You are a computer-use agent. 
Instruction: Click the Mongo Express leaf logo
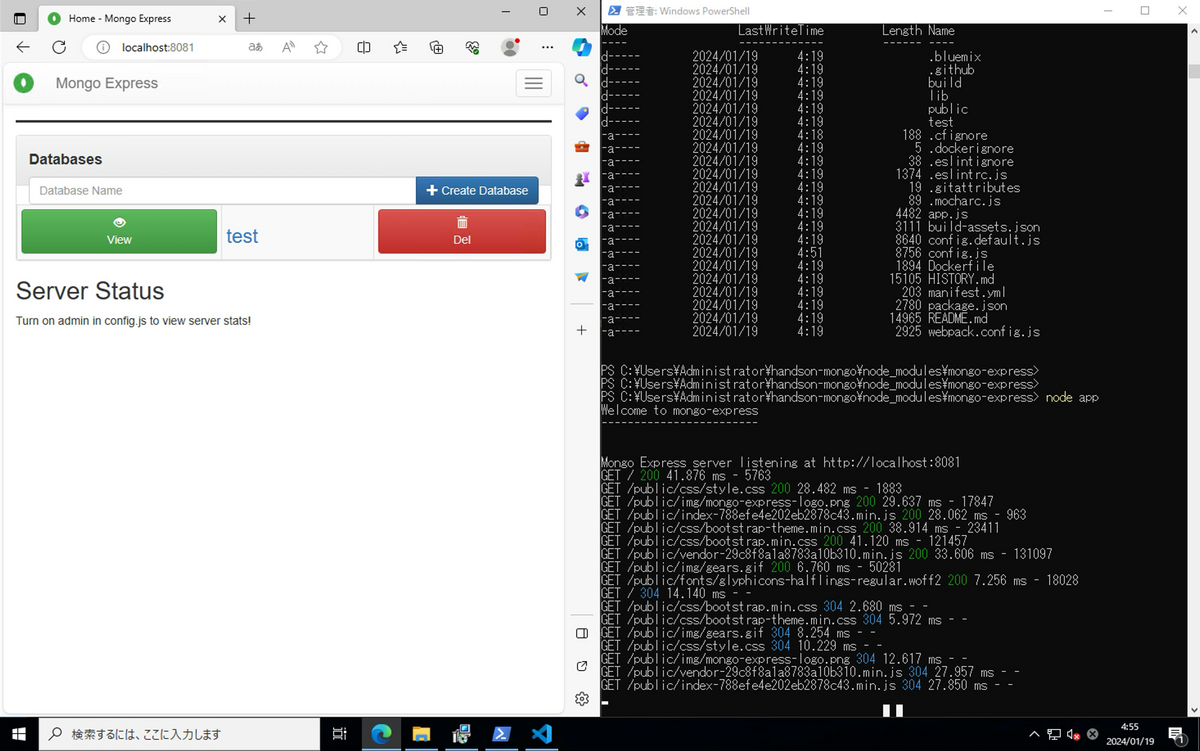pyautogui.click(x=24, y=83)
